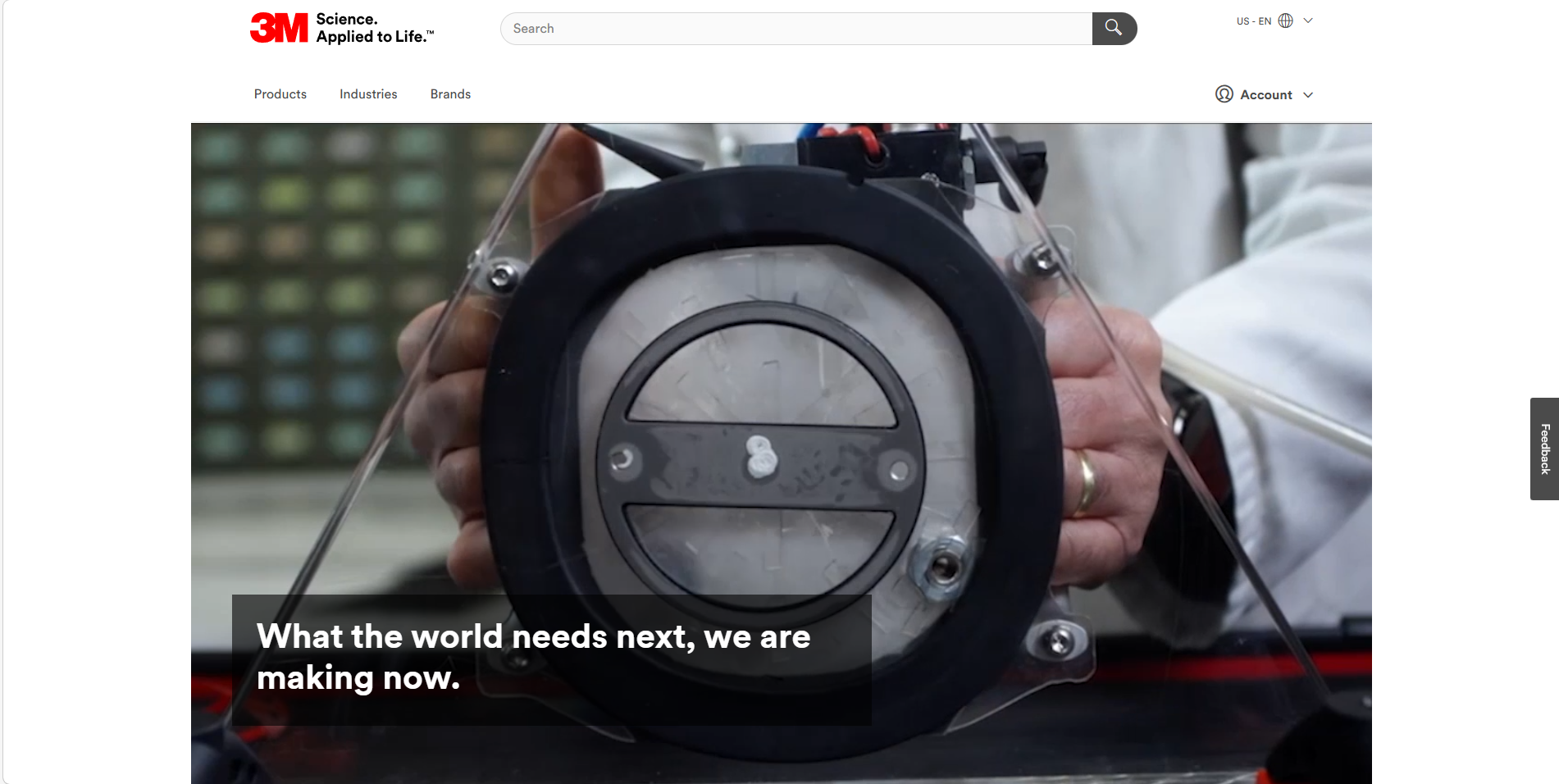The height and width of the screenshot is (784, 1559).
Task: Open the Products menu
Action: [x=280, y=94]
